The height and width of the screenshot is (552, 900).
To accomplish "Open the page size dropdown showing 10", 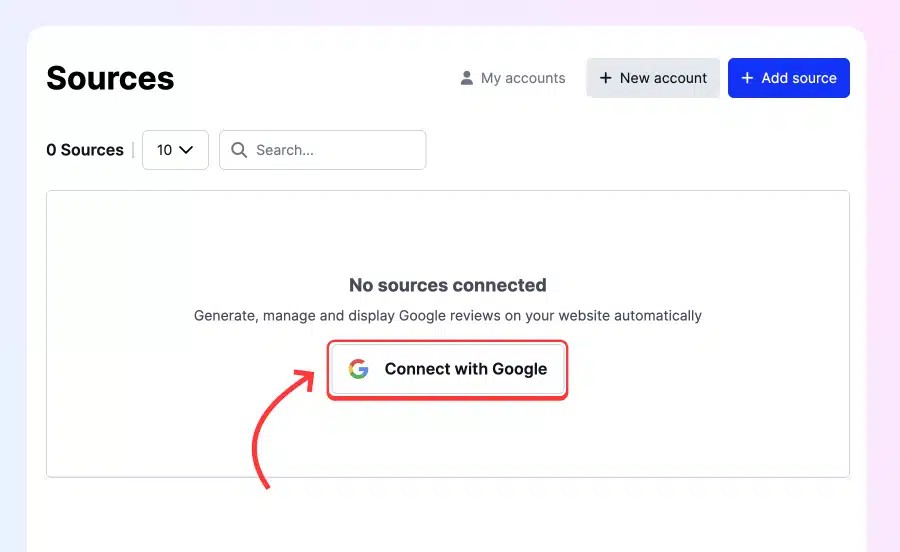I will tap(175, 150).
